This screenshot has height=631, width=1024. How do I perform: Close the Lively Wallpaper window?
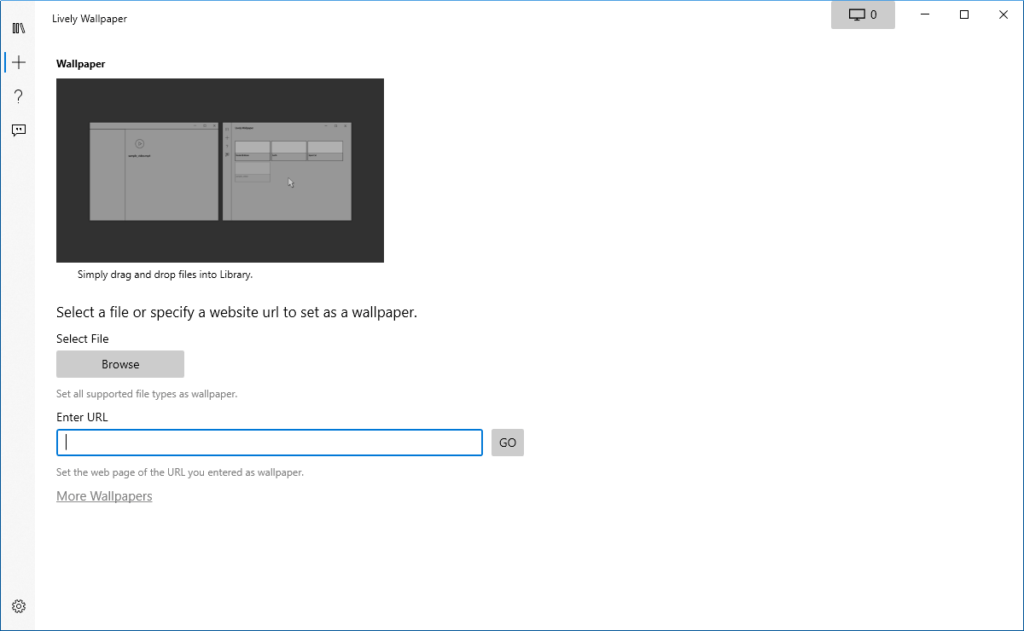pyautogui.click(x=1003, y=15)
